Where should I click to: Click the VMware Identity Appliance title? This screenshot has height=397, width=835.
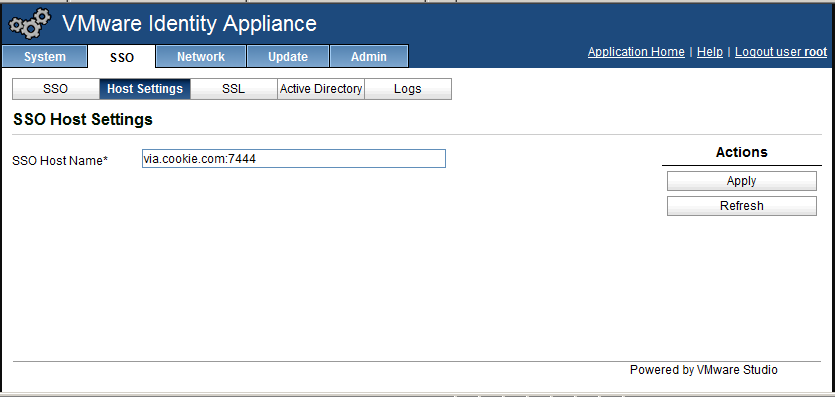pyautogui.click(x=190, y=23)
